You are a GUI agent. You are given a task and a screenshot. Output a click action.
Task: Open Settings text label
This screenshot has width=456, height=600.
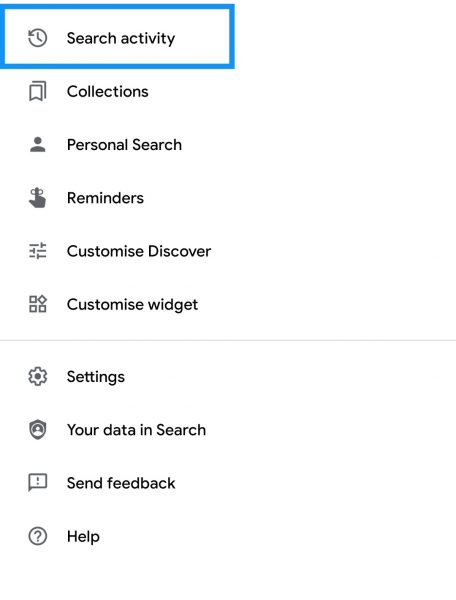point(96,377)
